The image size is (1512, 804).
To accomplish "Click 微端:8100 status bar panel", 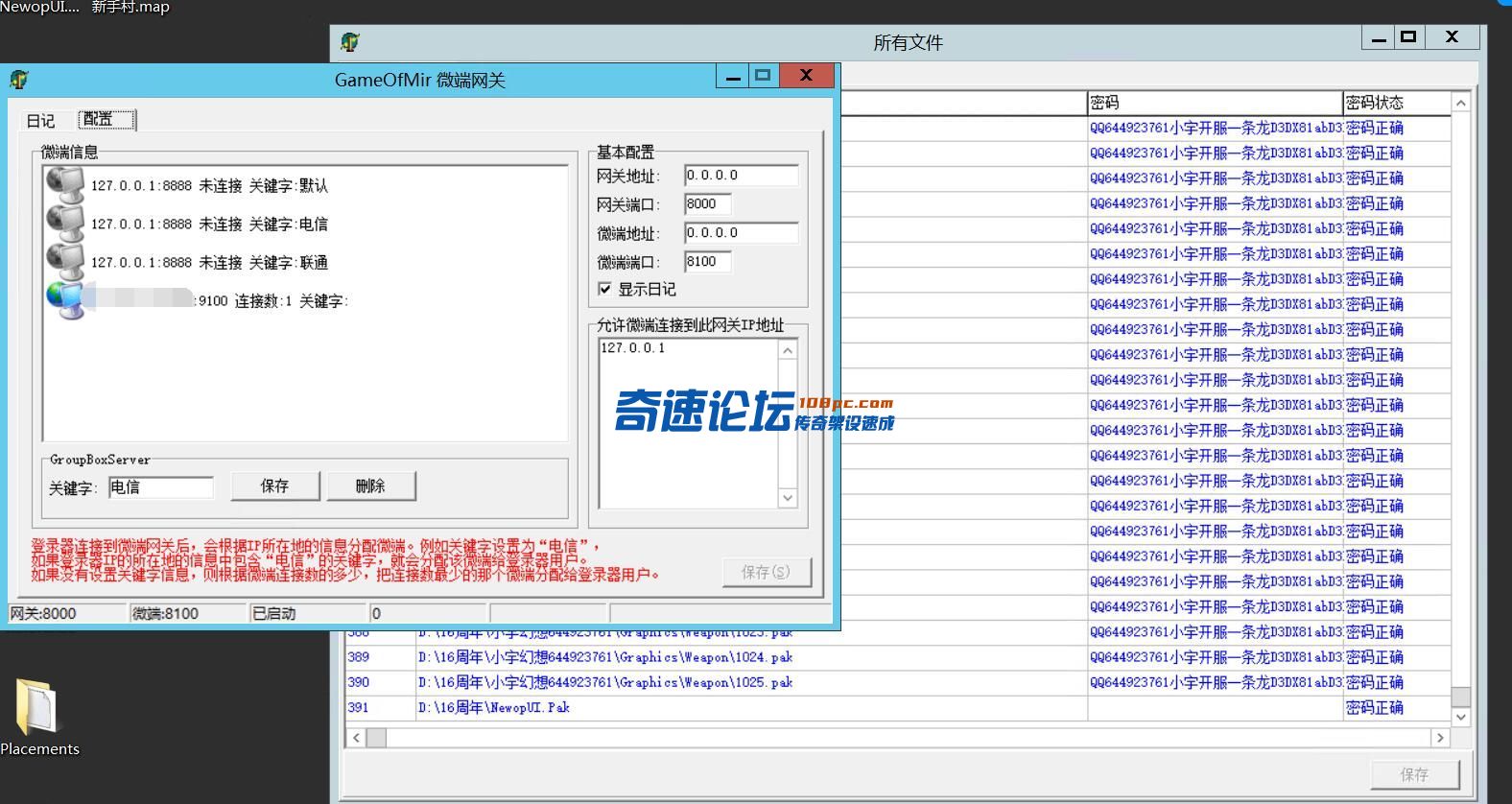I will [x=188, y=613].
